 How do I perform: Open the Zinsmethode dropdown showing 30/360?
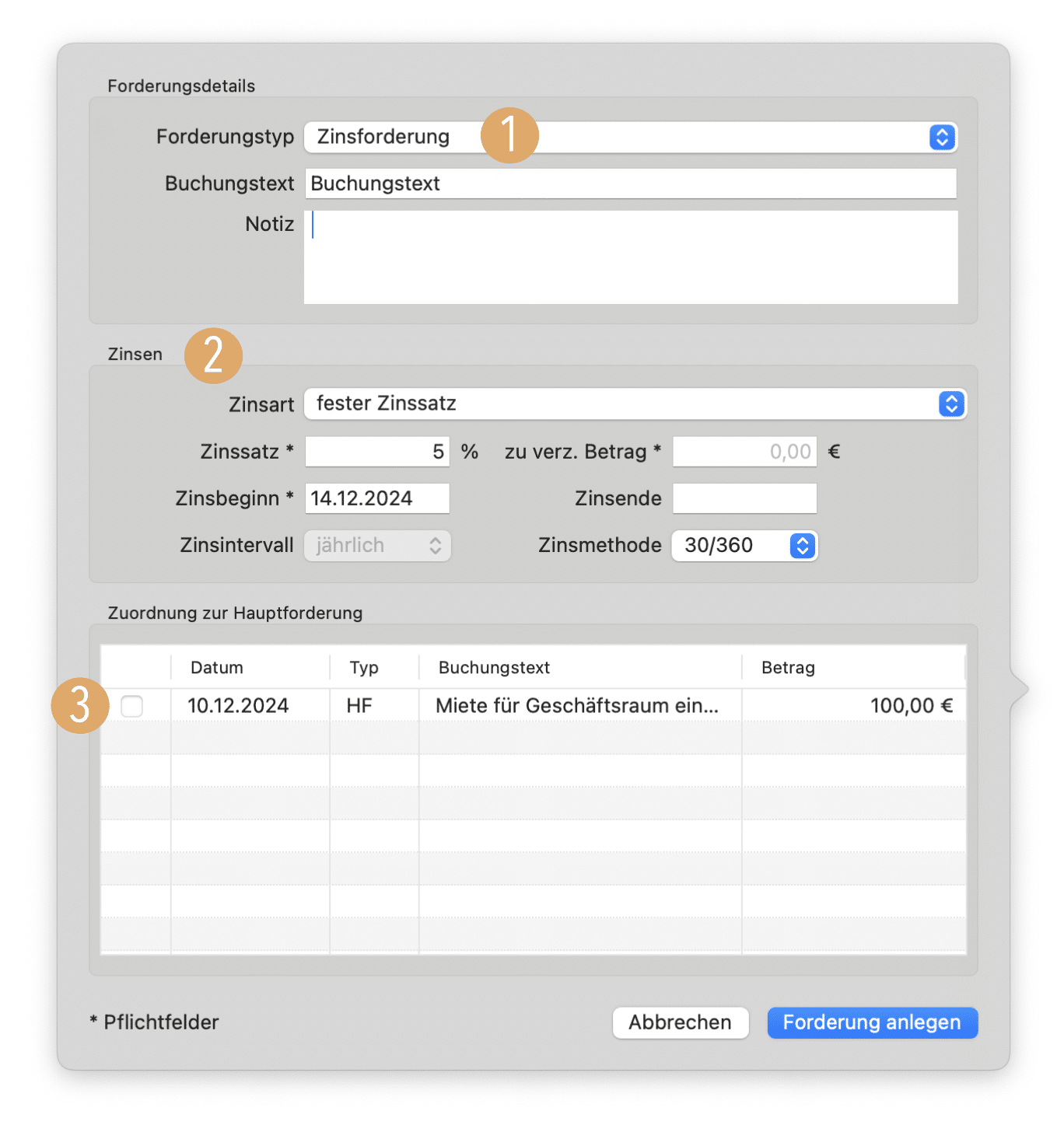point(744,546)
